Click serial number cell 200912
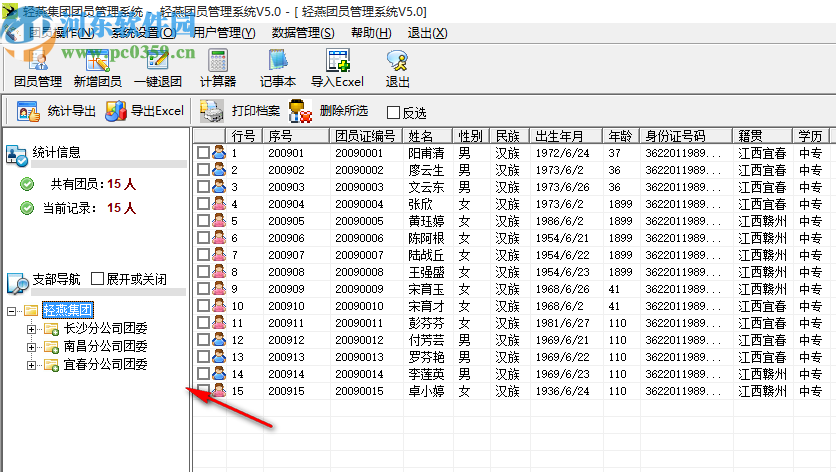 point(286,340)
